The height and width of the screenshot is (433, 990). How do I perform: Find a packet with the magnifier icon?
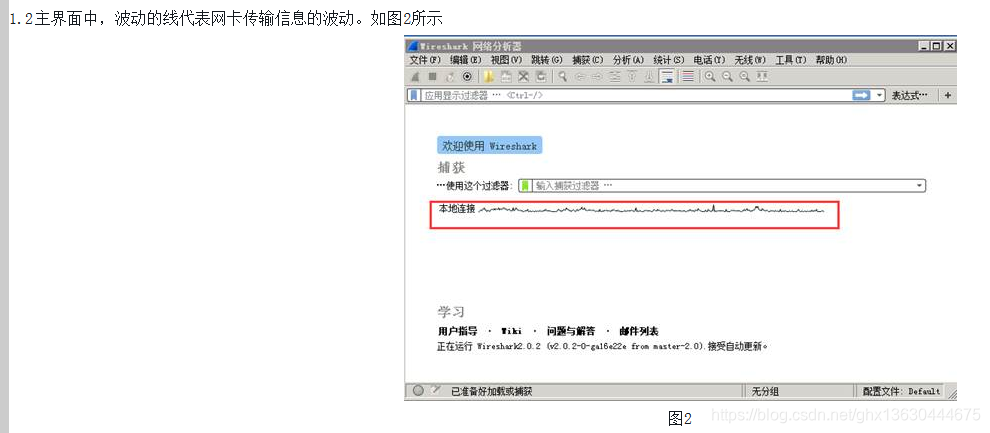tap(563, 76)
